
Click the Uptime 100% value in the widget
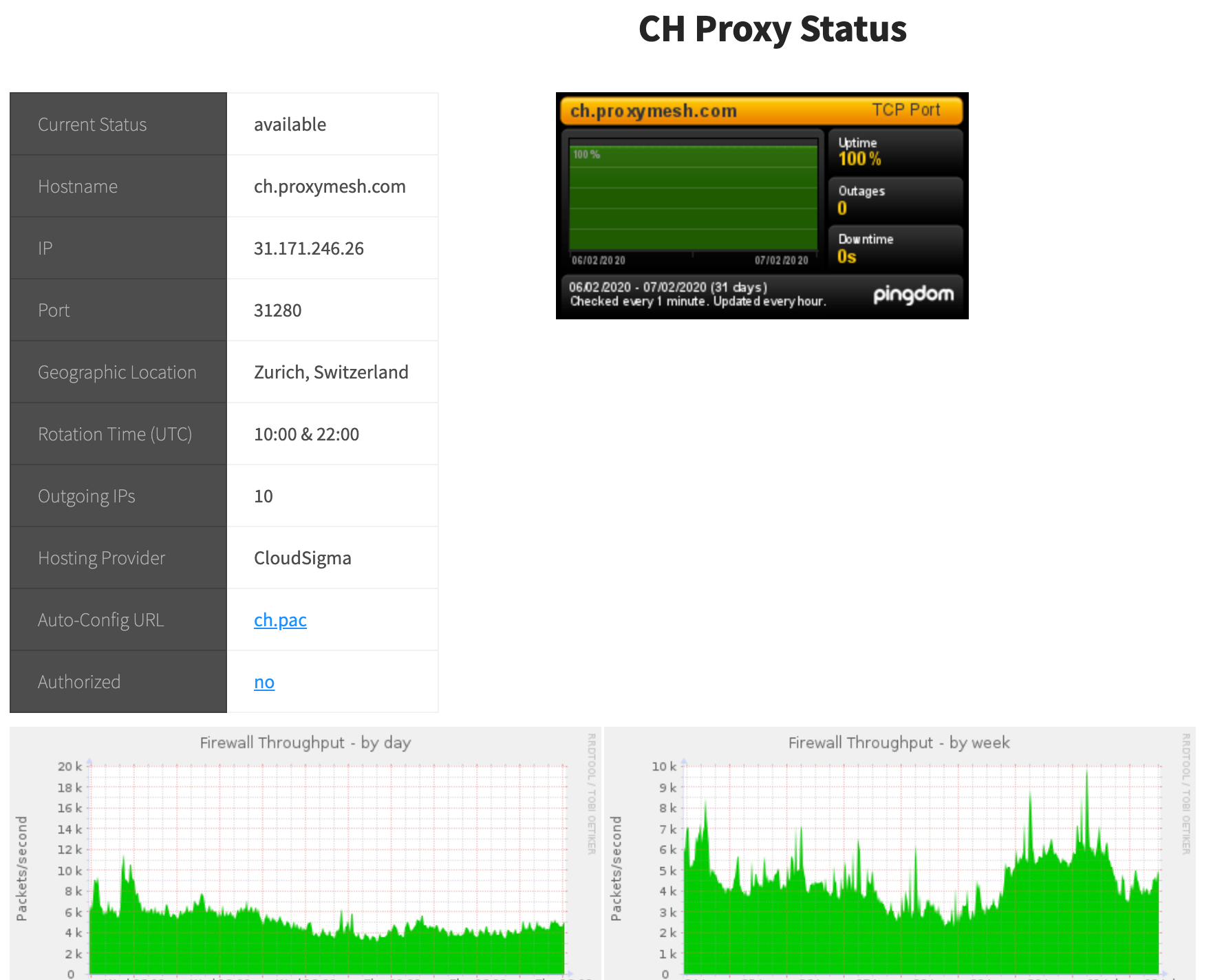click(x=859, y=159)
